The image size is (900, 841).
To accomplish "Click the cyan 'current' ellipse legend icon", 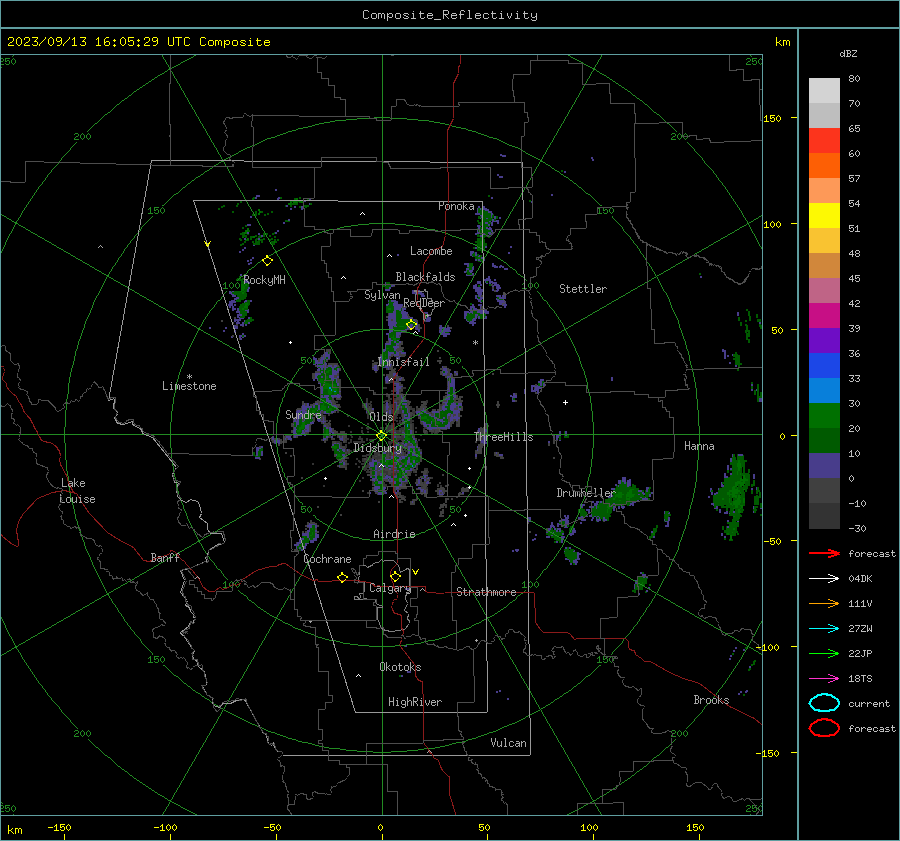I will (x=824, y=703).
